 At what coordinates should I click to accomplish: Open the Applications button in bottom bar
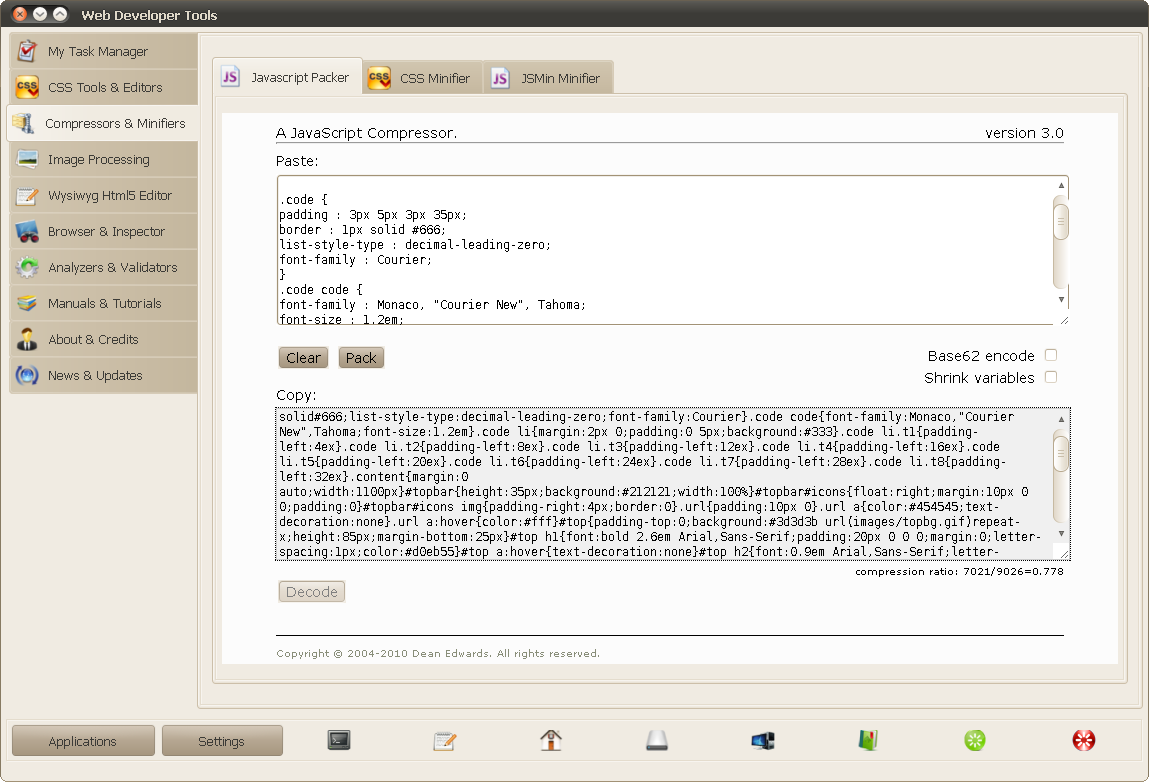83,741
